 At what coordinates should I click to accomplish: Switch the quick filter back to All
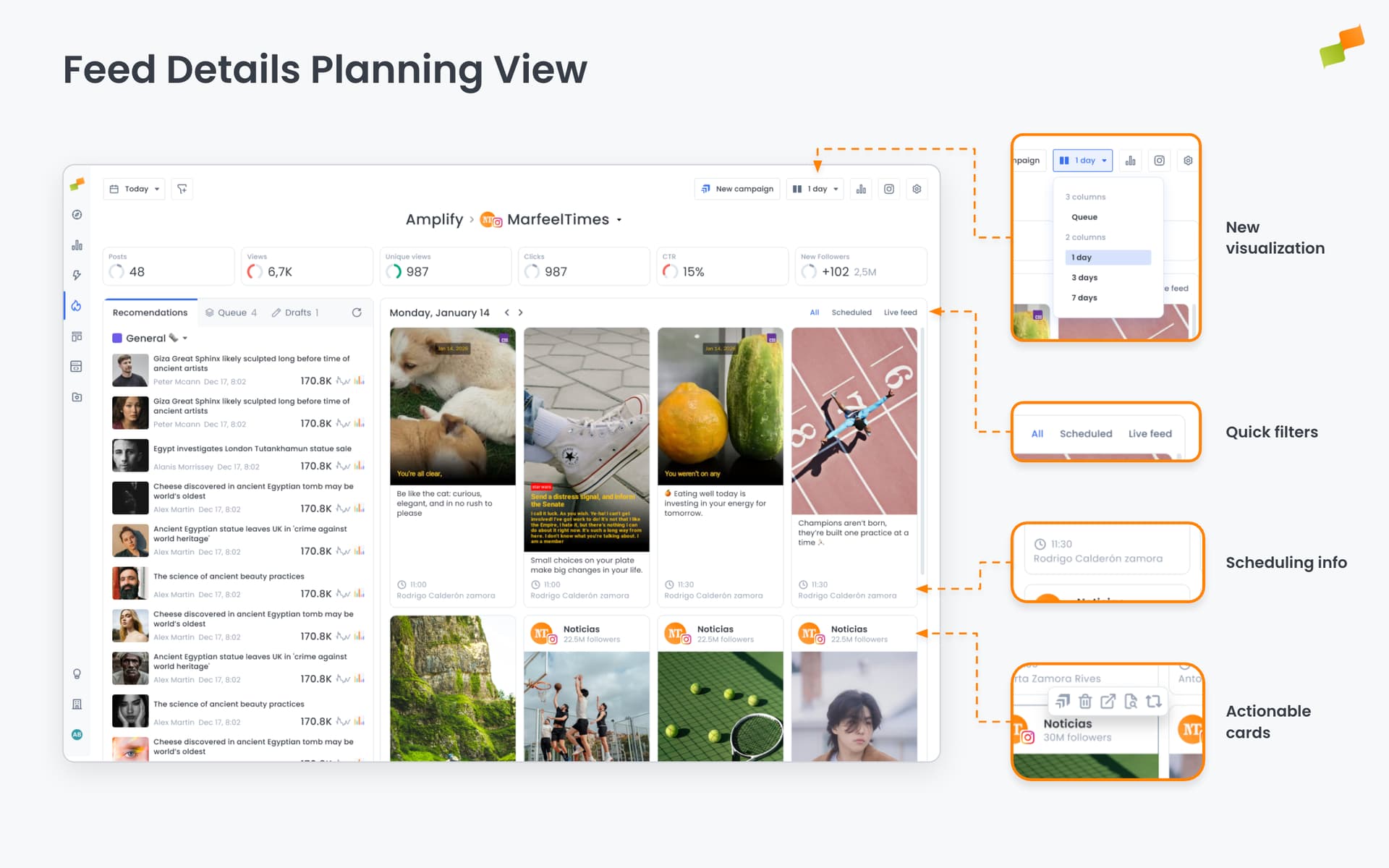(x=814, y=312)
